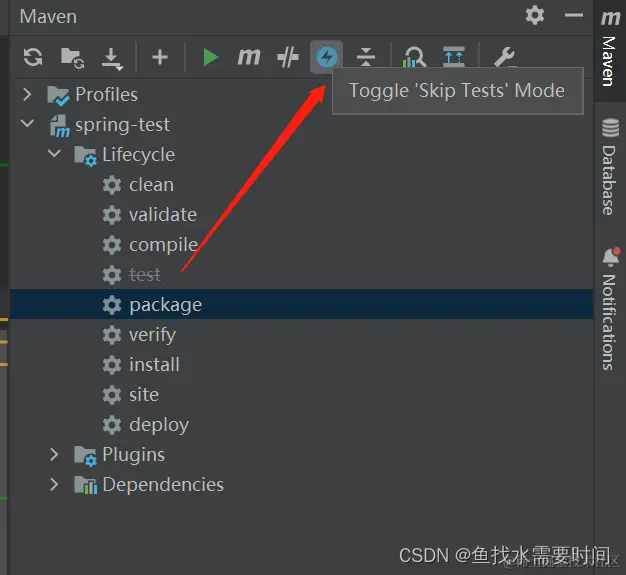Open the Database sidebar tab
The width and height of the screenshot is (626, 575).
tap(610, 167)
